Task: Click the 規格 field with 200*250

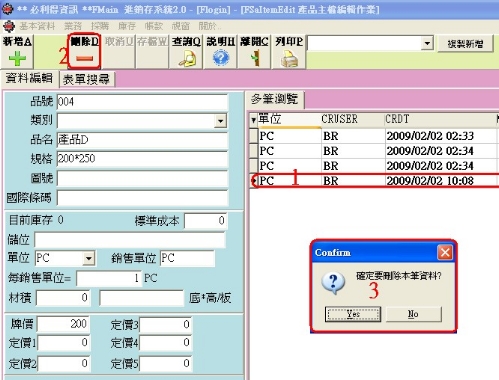Action: tap(142, 159)
